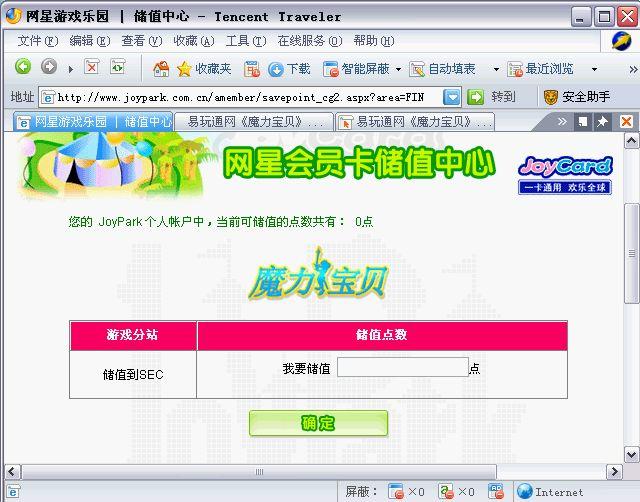The width and height of the screenshot is (640, 502).
Task: Go to the Home page icon
Action: (x=161, y=69)
